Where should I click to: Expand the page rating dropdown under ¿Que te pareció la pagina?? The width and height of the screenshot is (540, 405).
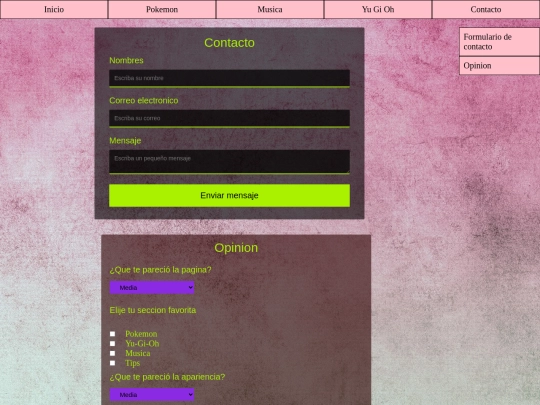(x=152, y=288)
